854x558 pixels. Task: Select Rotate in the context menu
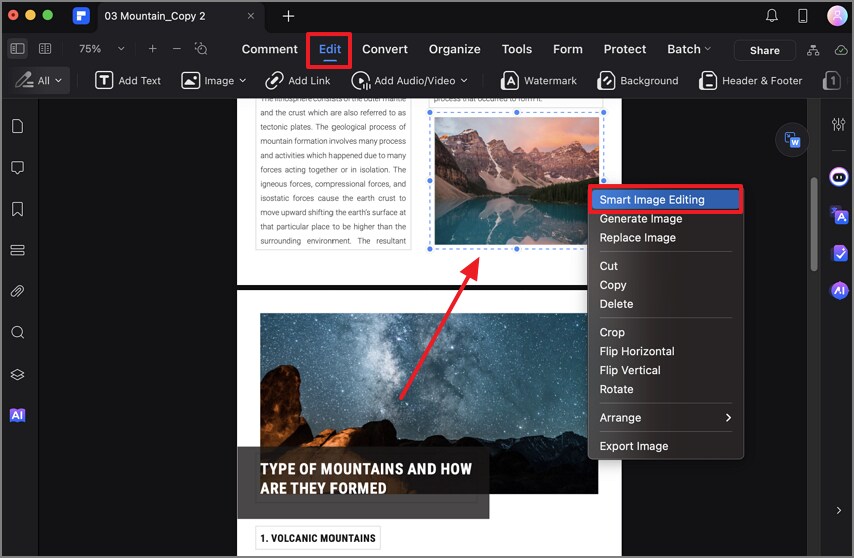(x=665, y=390)
